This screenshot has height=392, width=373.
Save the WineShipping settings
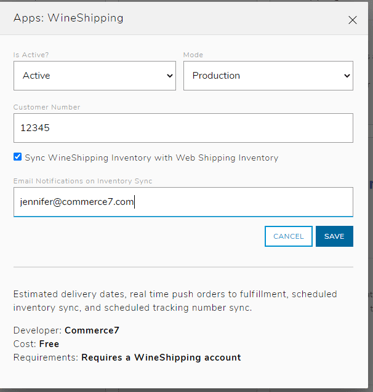[334, 236]
